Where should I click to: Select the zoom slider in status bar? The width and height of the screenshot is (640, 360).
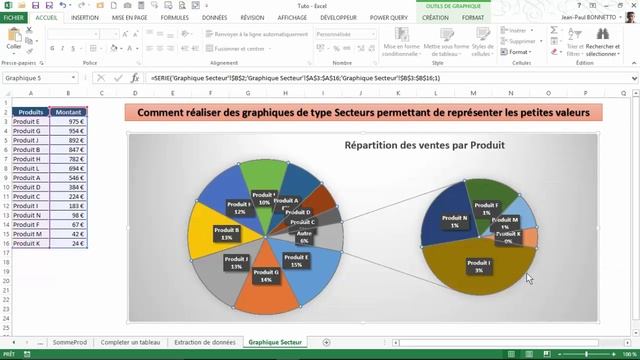587,354
